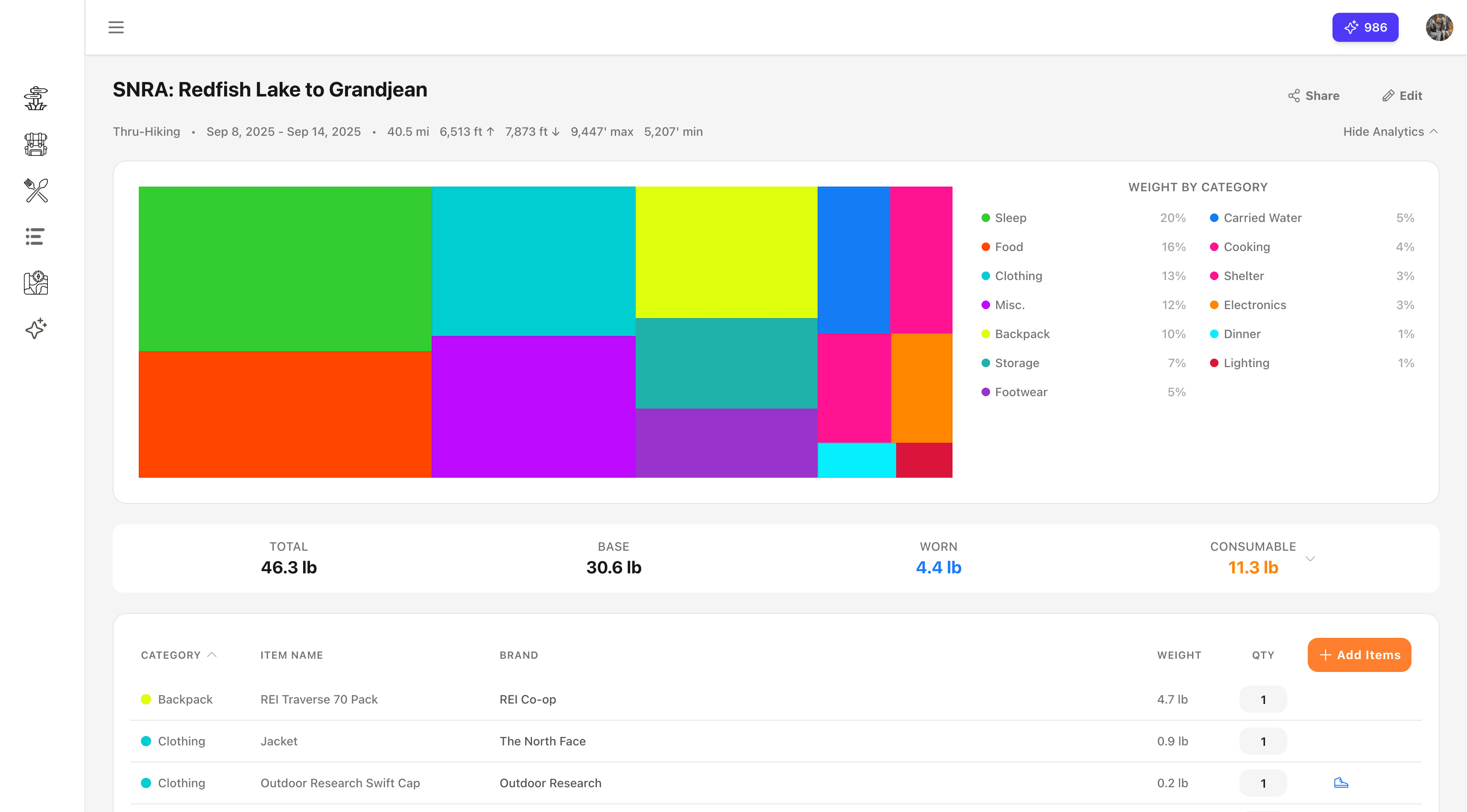Toggle the Sleep category in the weight legend
The width and height of the screenshot is (1467, 812).
pyautogui.click(x=1010, y=218)
